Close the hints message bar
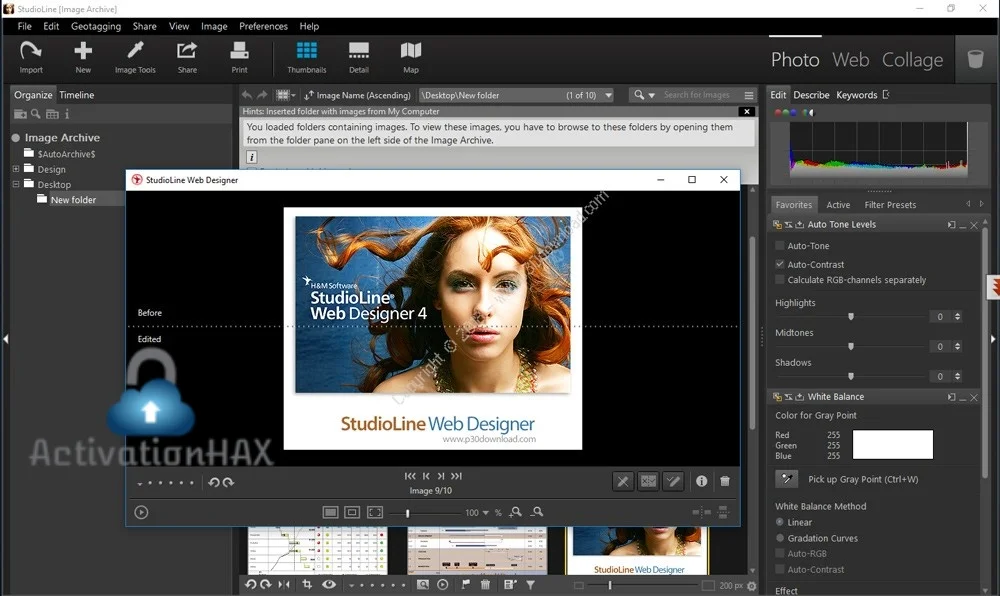Screen dimensions: 1000x596 (747, 112)
